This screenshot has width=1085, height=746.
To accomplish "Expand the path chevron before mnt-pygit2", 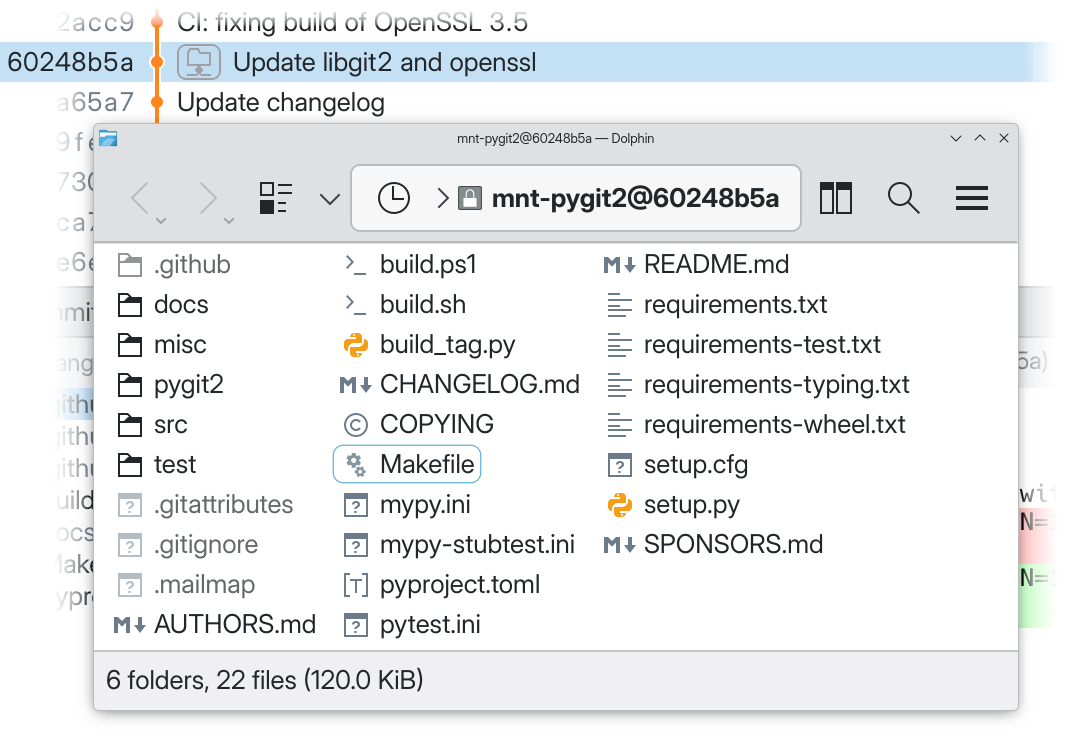I will point(442,198).
